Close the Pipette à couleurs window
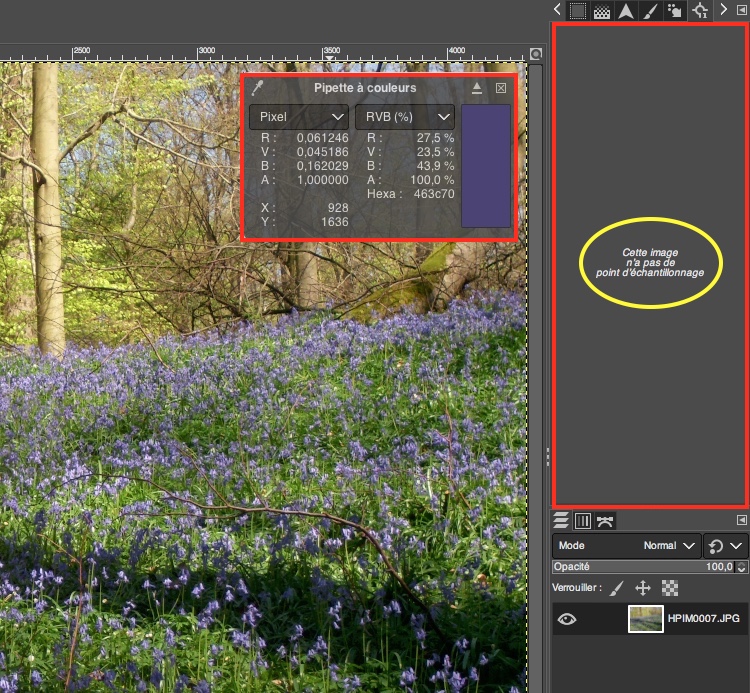This screenshot has width=750, height=693. click(x=501, y=88)
